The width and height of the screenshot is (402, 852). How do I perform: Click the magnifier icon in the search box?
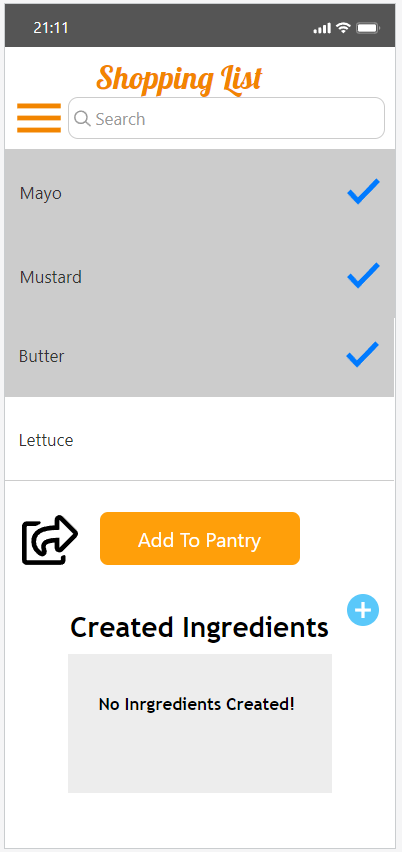coord(82,118)
